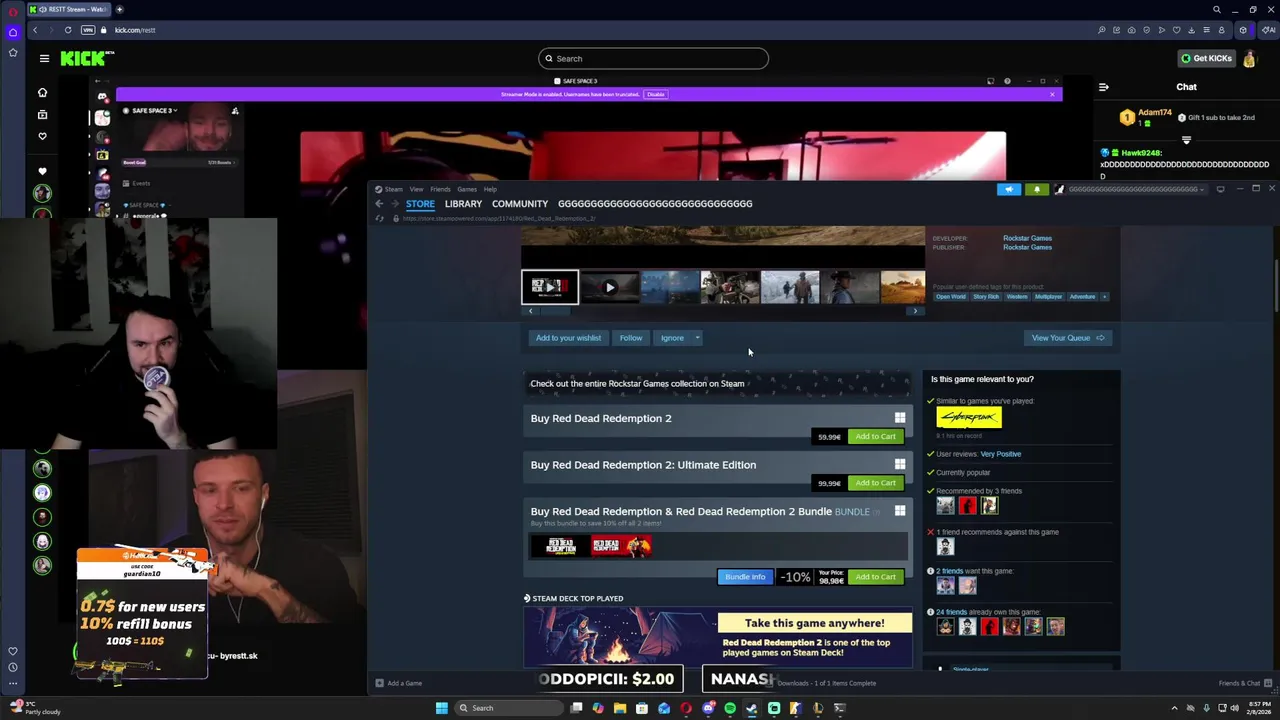Open Discord Events entry
This screenshot has height=720, width=1280.
141,183
